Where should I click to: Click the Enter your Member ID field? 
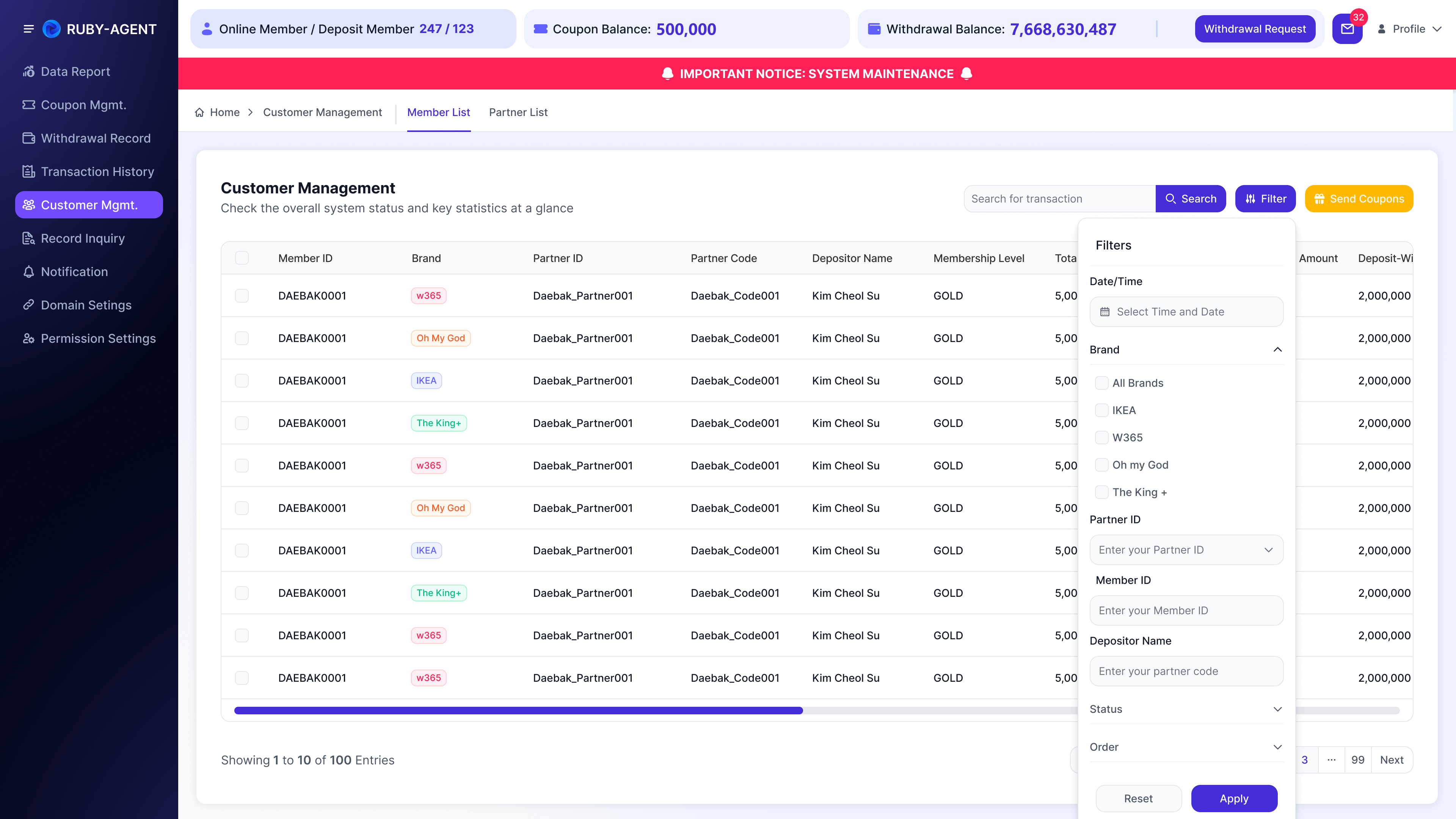(1186, 610)
